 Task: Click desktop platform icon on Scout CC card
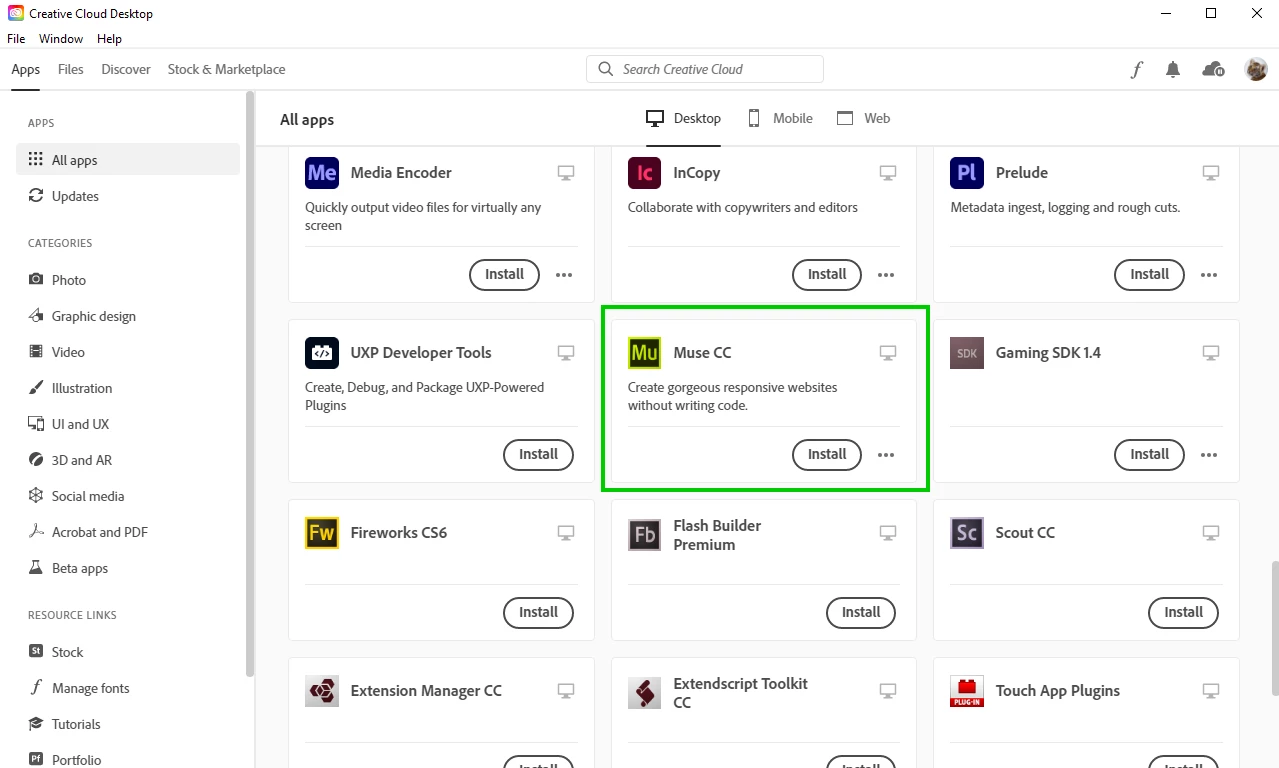(x=1211, y=533)
